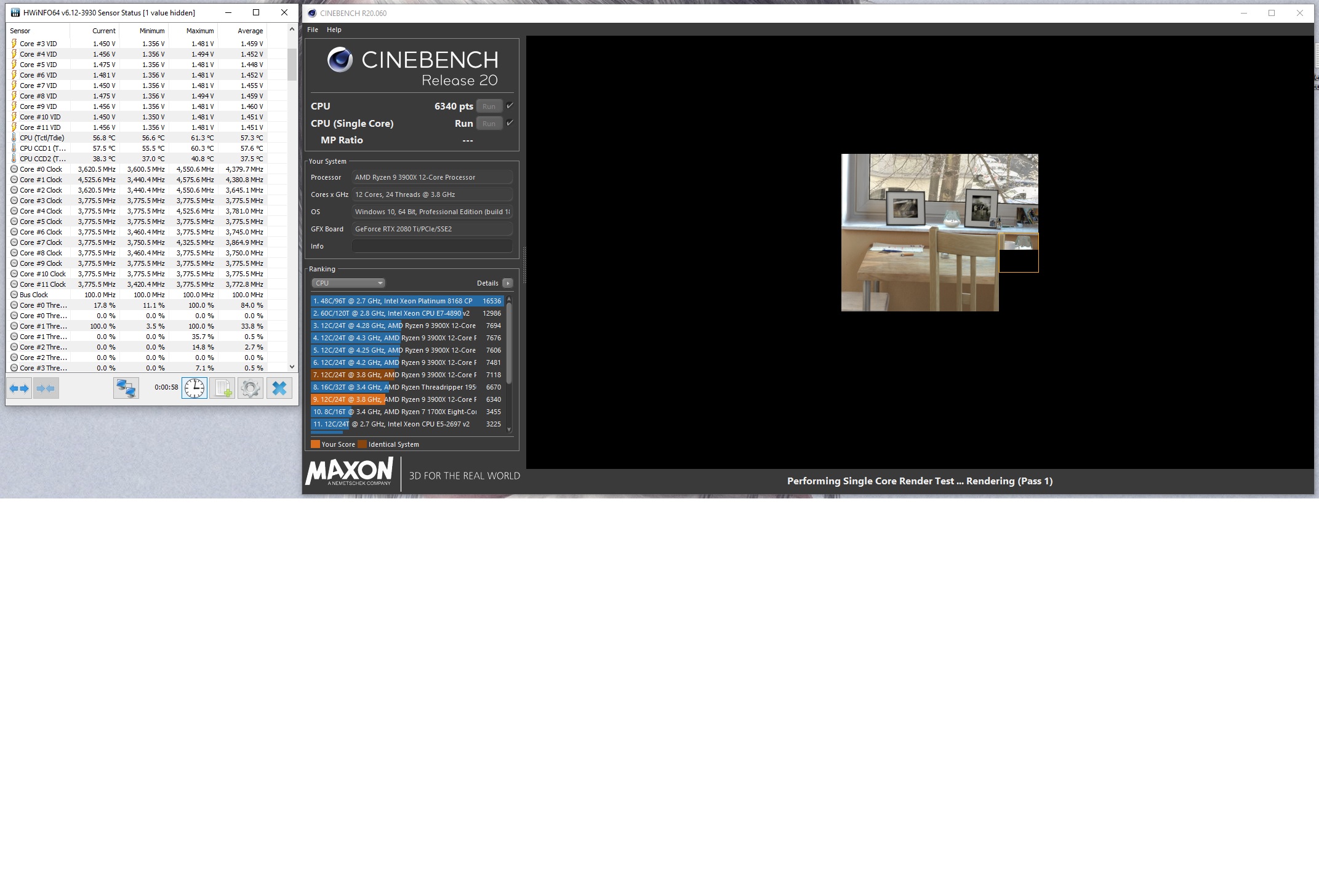Open the Help menu in Cinebench
This screenshot has width=1319, height=896.
(x=334, y=30)
